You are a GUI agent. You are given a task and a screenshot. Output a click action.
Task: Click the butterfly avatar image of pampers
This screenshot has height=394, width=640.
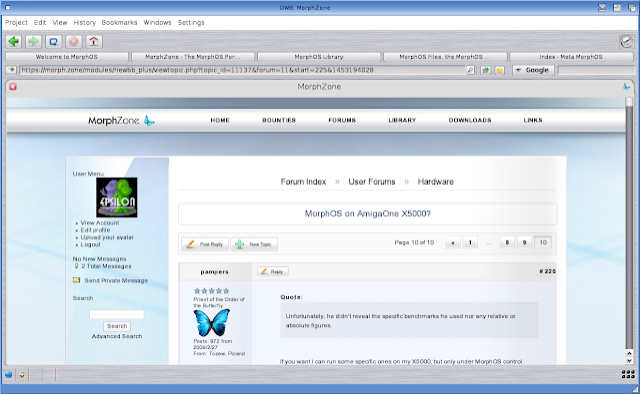coord(211,323)
